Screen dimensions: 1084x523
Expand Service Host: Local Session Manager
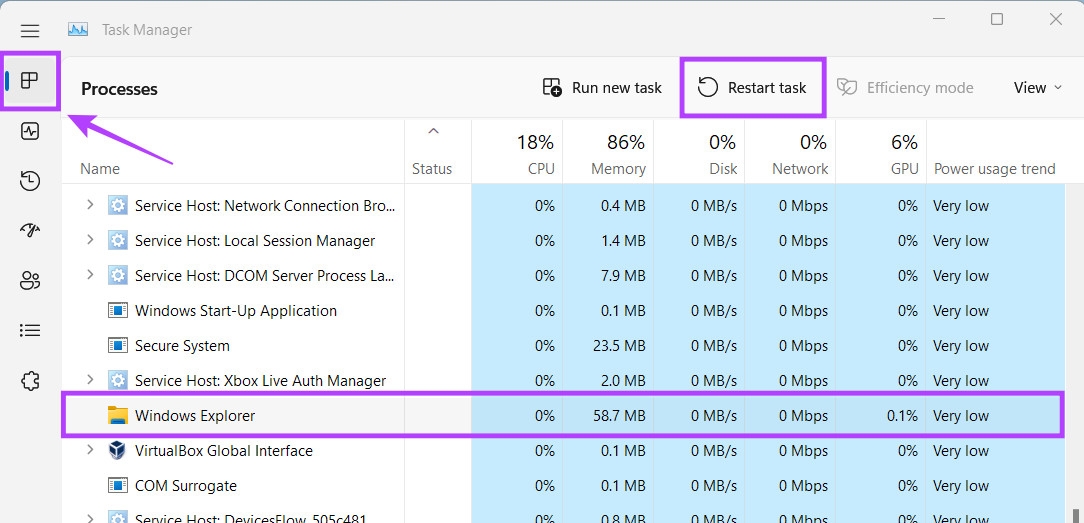click(x=89, y=240)
